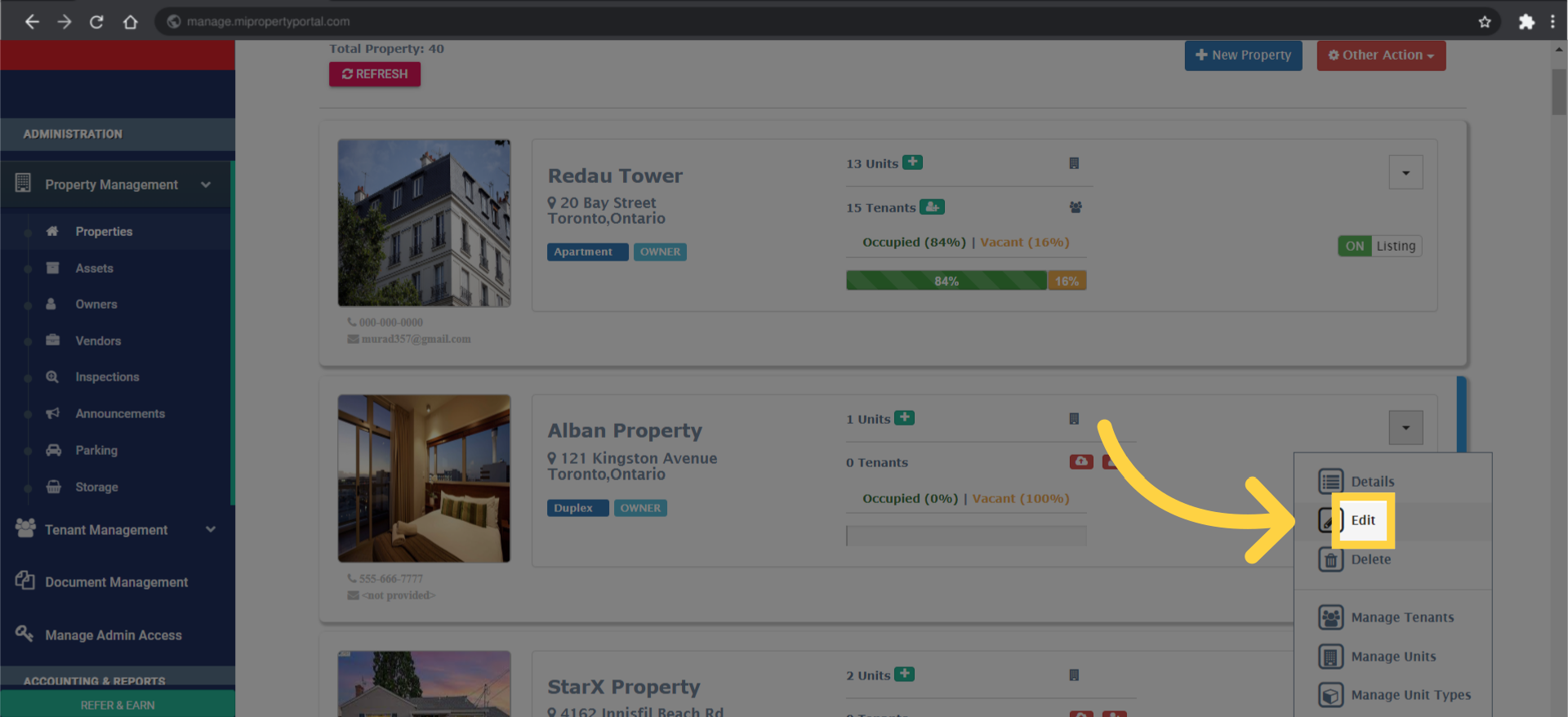Select Manage Units in the dropdown menu

pyautogui.click(x=1392, y=657)
